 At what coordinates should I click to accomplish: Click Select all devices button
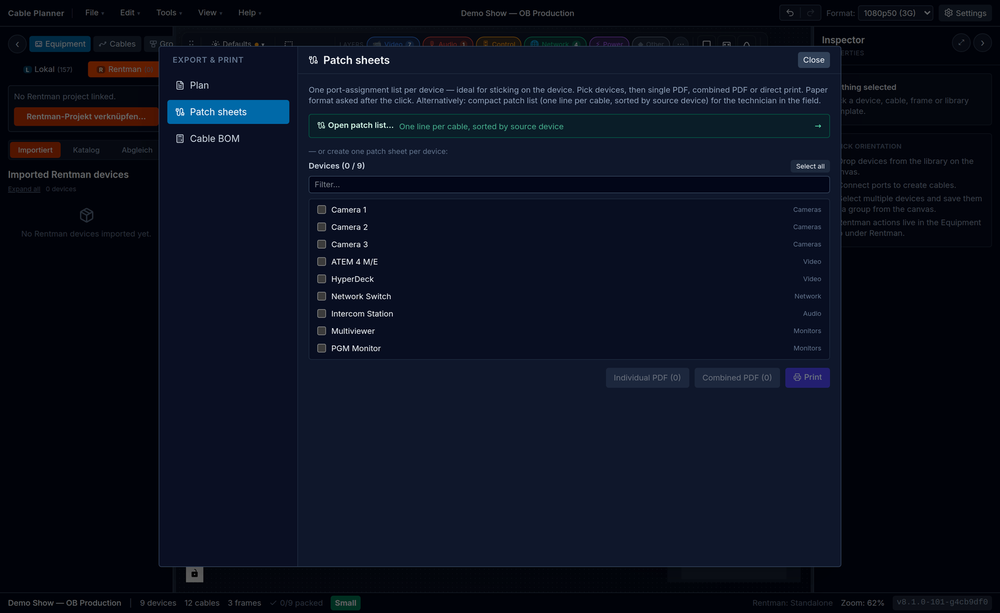click(810, 166)
